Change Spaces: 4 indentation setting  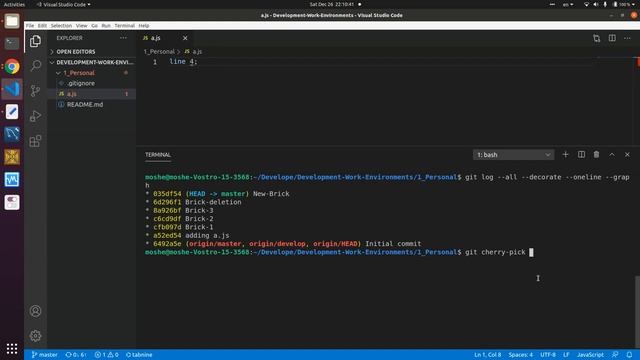[520, 355]
